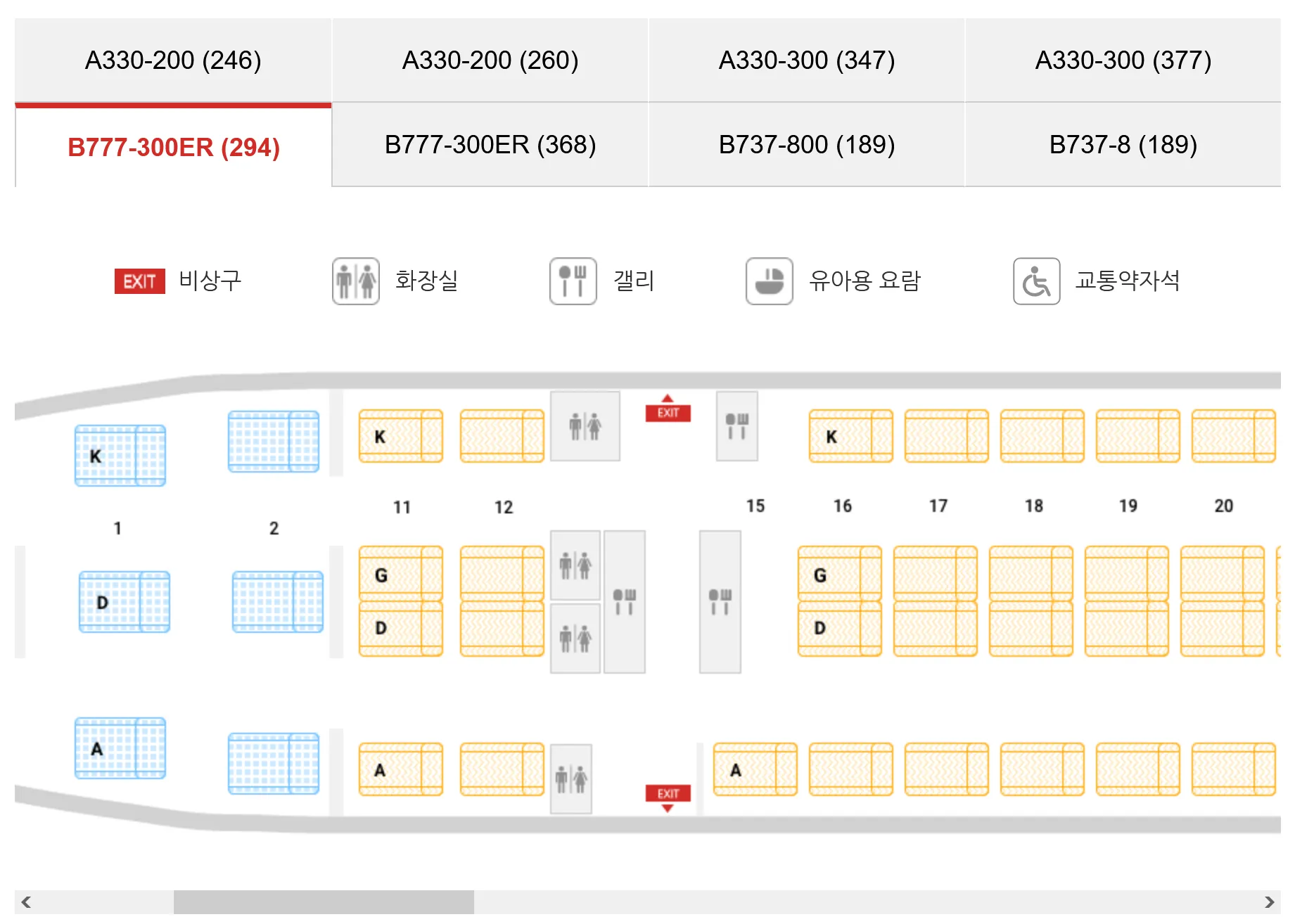Switch to the B737-800 (189) tab
The image size is (1314, 924).
[806, 146]
